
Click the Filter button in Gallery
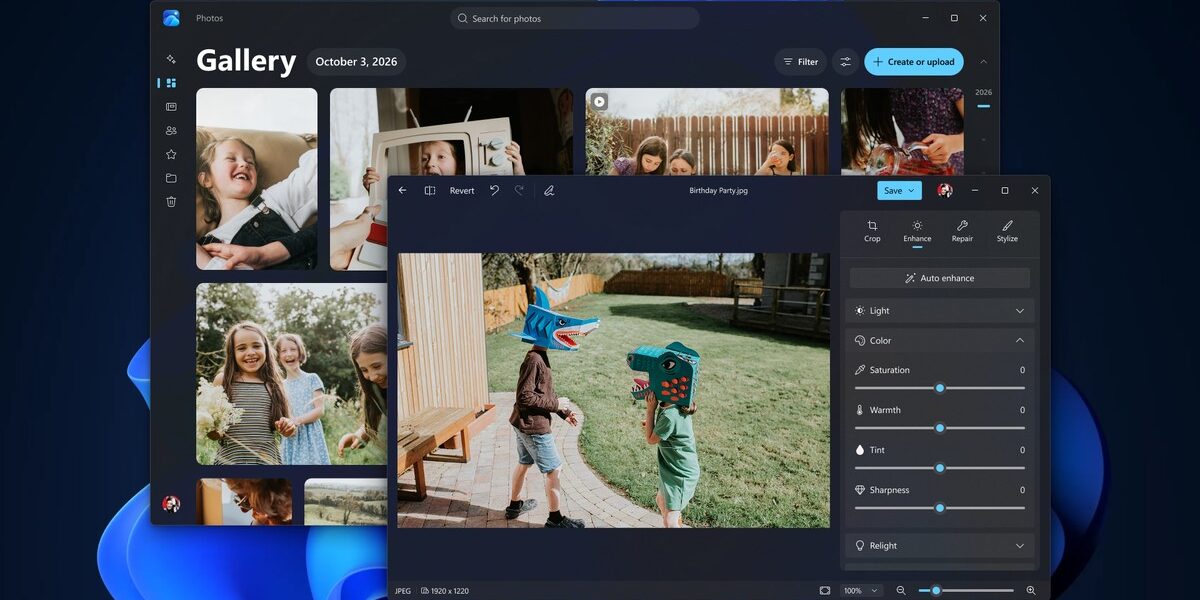(x=801, y=62)
